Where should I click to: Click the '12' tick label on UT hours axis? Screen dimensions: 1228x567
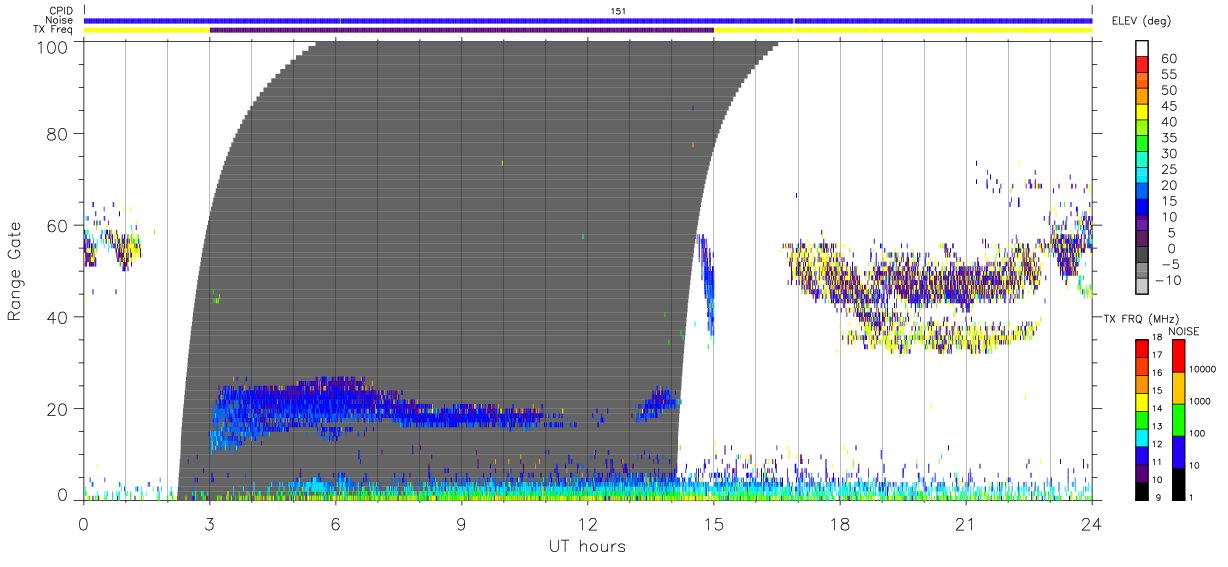(x=588, y=523)
